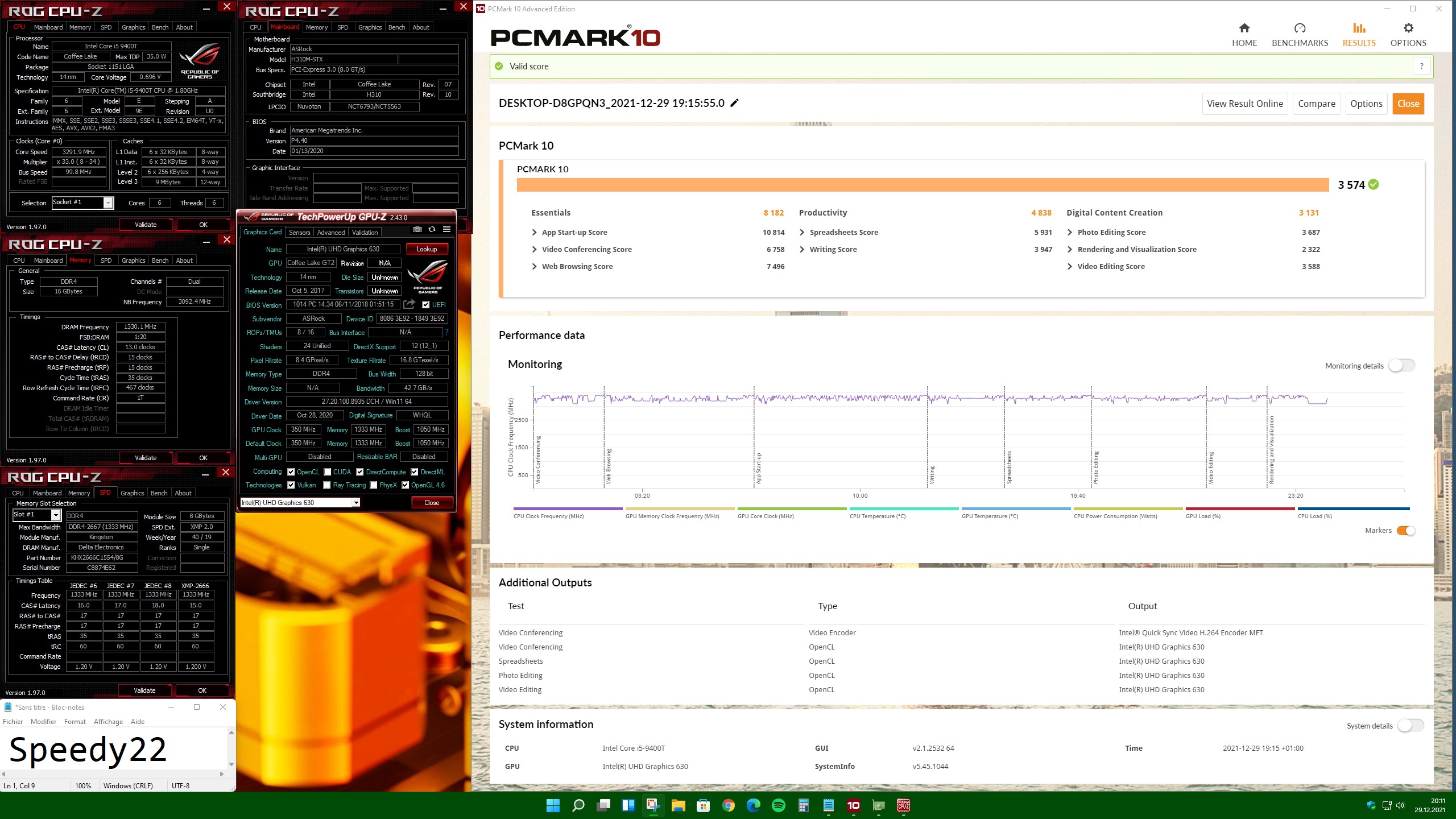Open the BENCHMARKS gauge icon
This screenshot has width=1456, height=819.
click(1300, 28)
